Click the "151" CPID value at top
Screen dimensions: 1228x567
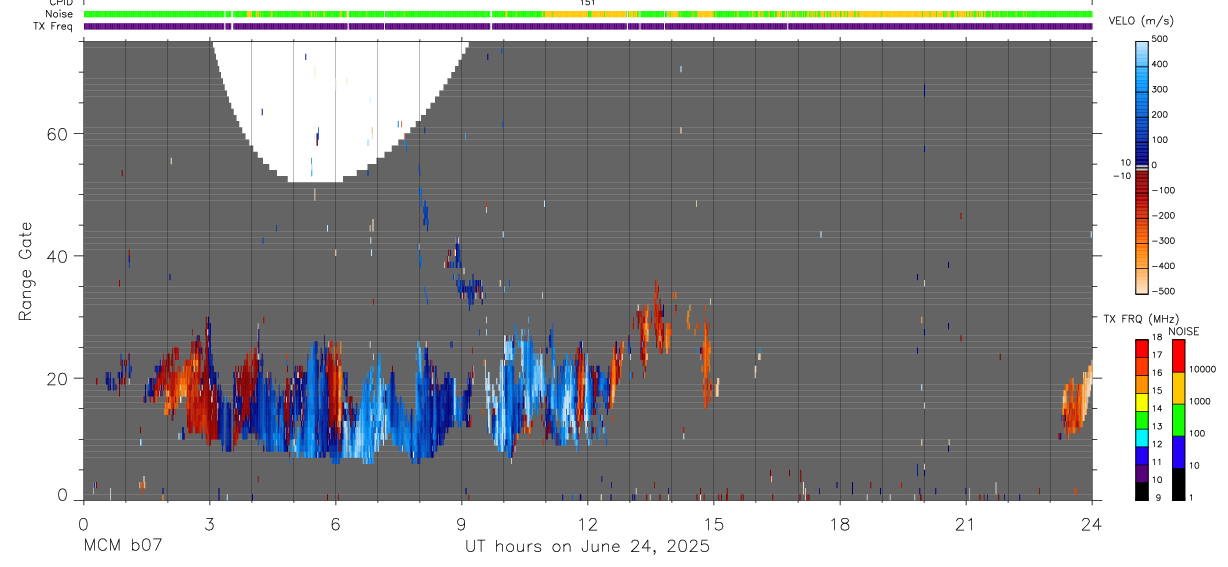tap(587, 3)
